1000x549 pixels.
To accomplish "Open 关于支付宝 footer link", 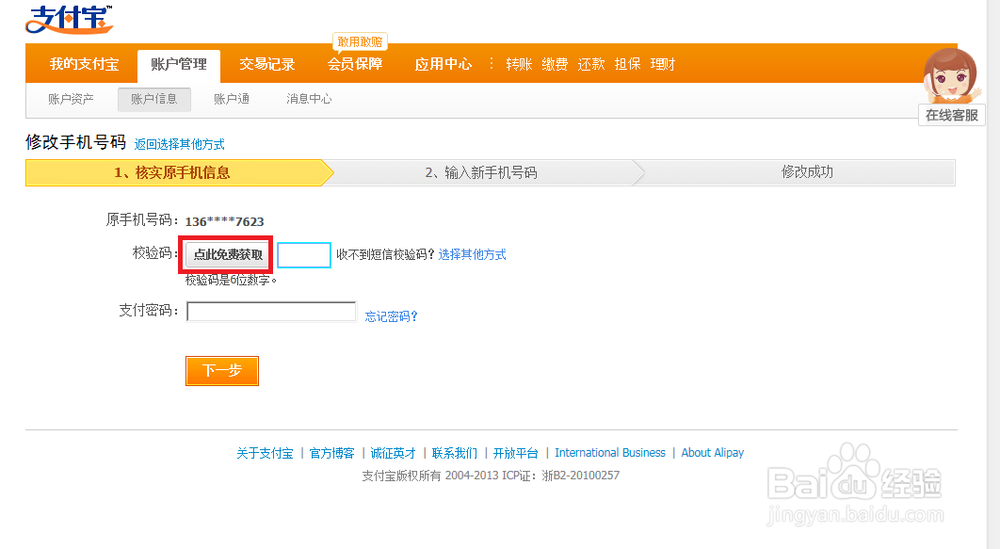I will (265, 453).
